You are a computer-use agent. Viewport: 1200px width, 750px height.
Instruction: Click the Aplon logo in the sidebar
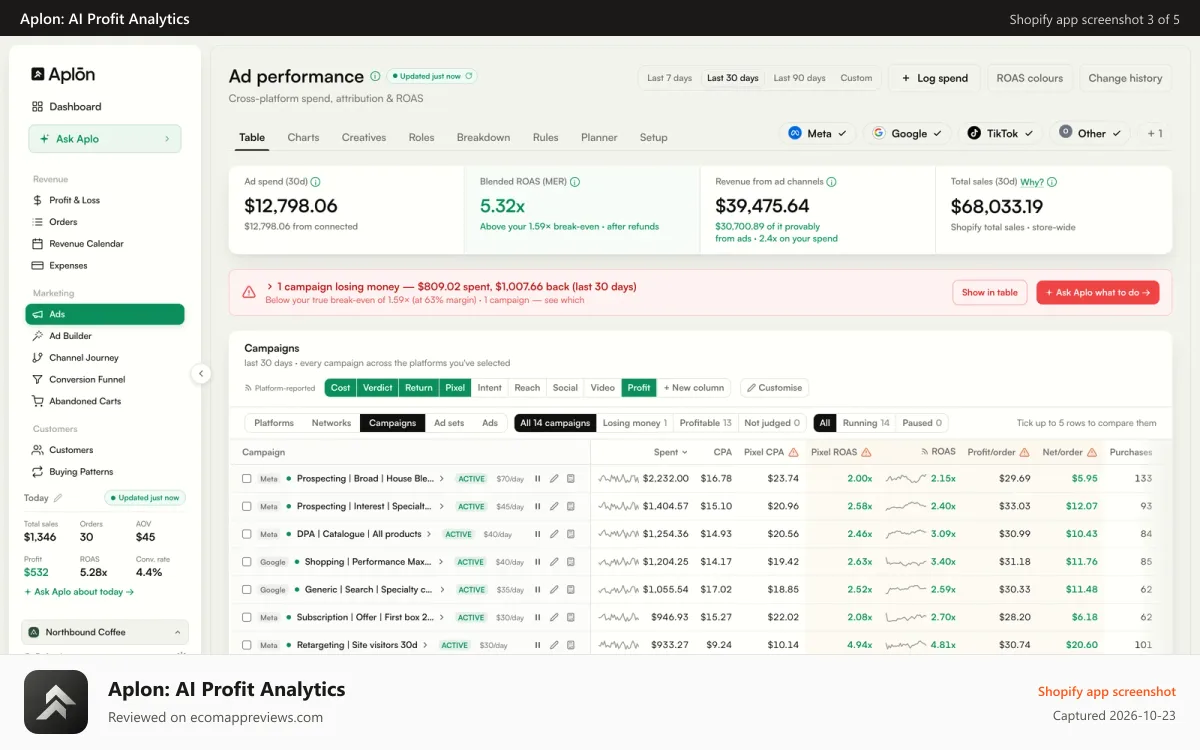[x=63, y=74]
